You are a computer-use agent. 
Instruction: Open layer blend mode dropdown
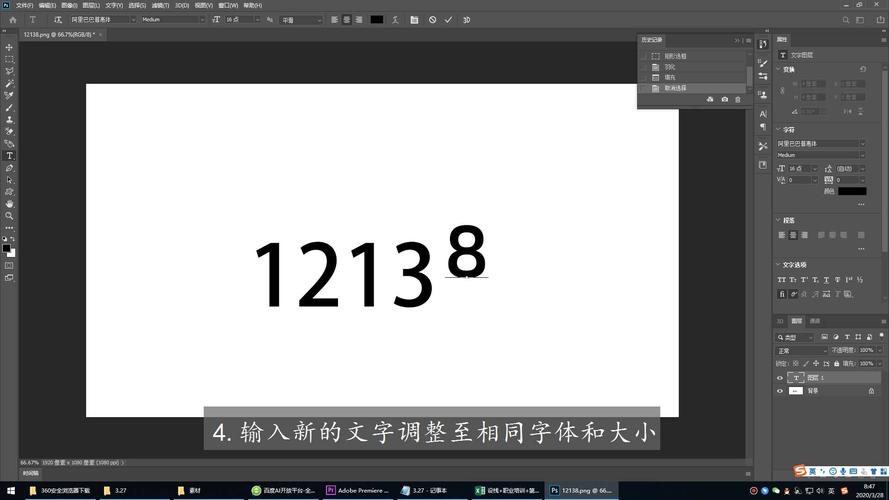point(802,351)
